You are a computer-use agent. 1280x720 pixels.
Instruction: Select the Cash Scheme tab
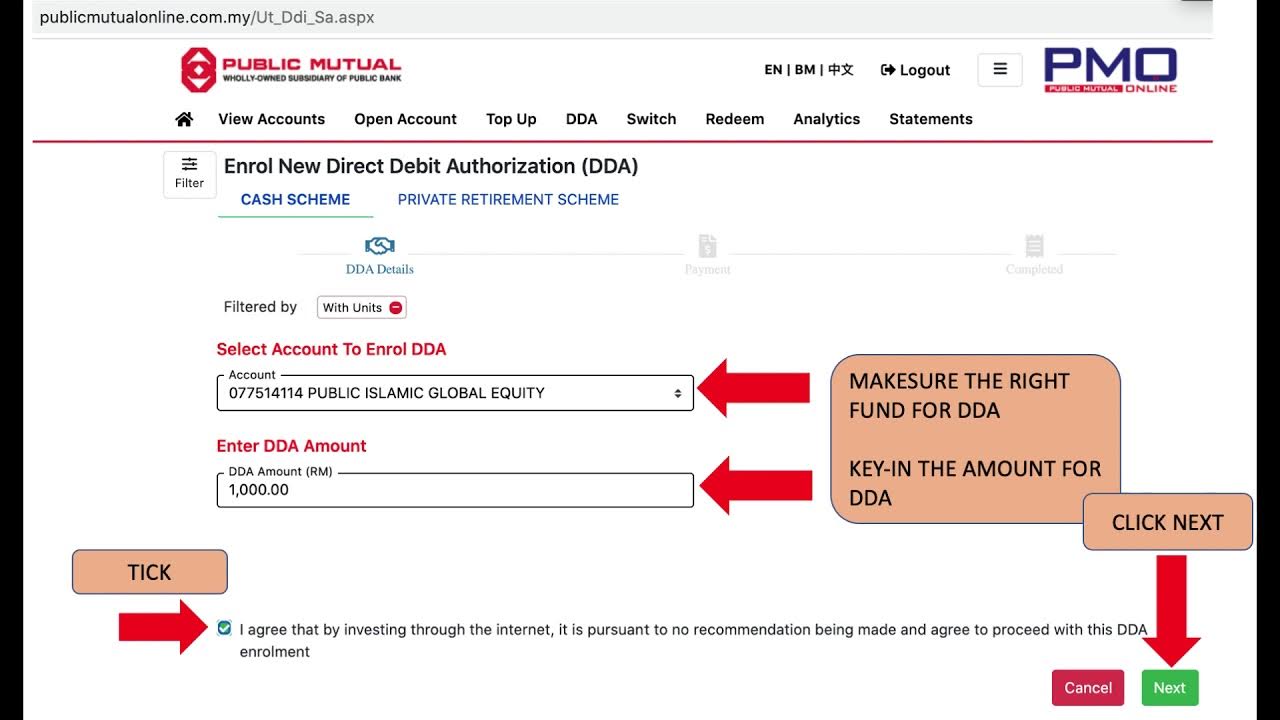pyautogui.click(x=295, y=199)
